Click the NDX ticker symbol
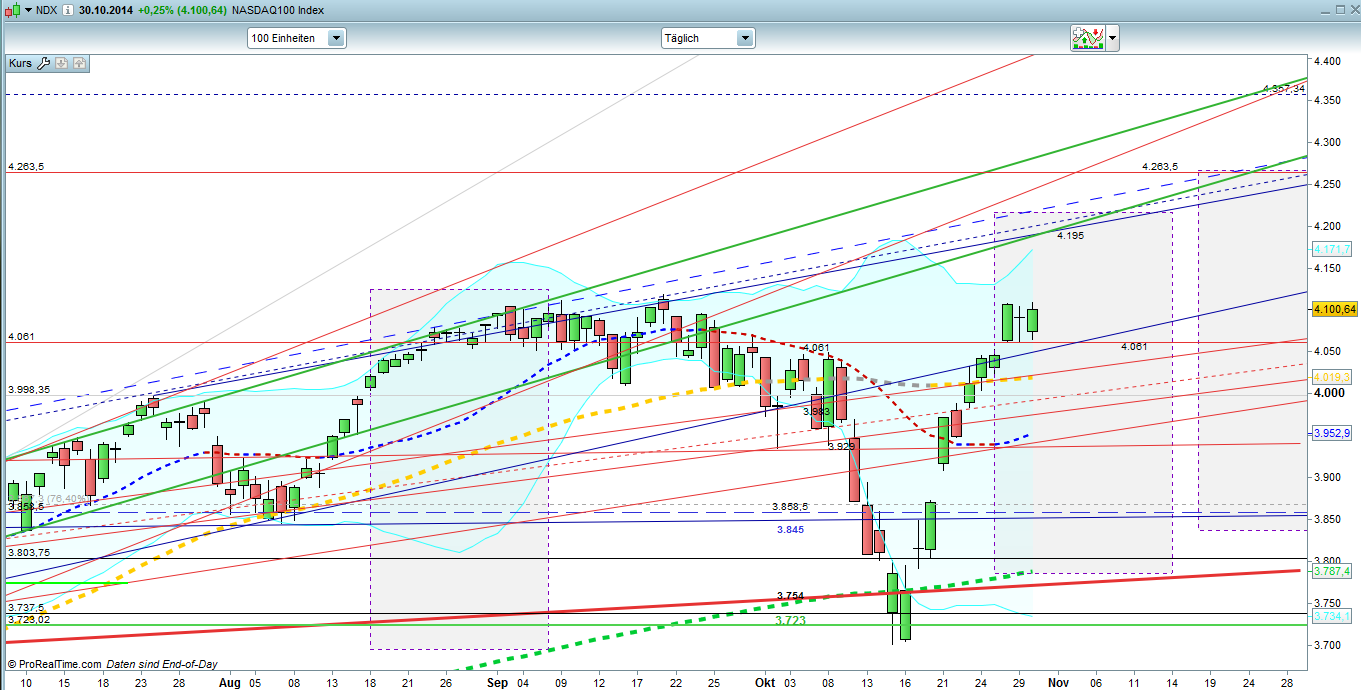The width and height of the screenshot is (1361, 690). (45, 9)
